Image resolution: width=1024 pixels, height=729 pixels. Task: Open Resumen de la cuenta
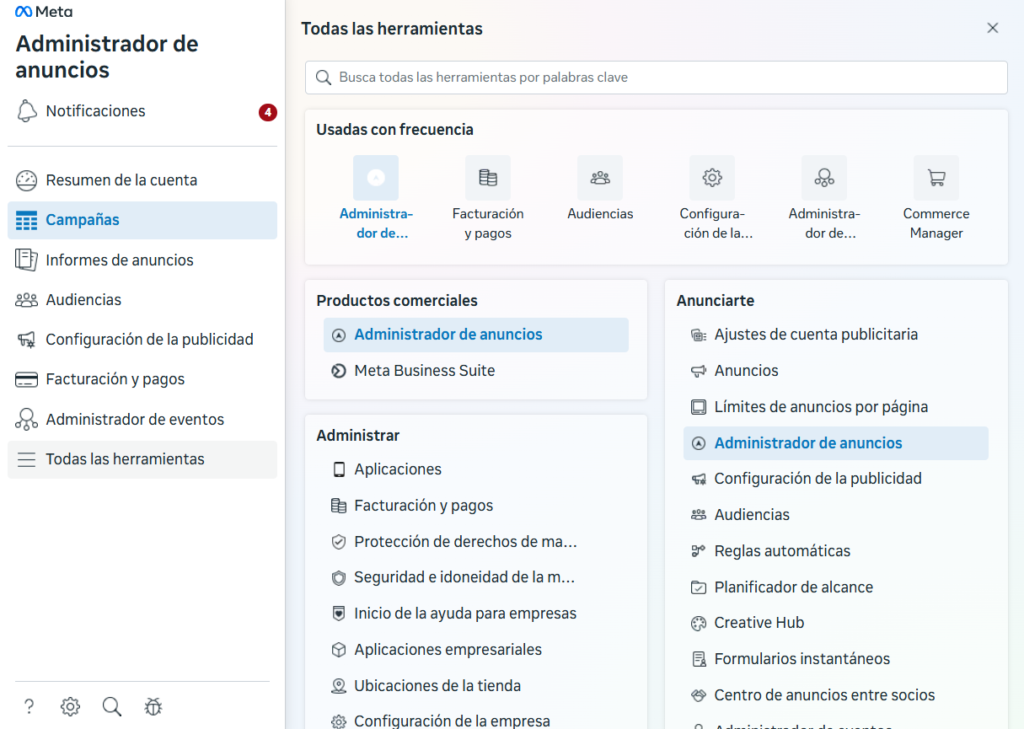click(142, 180)
